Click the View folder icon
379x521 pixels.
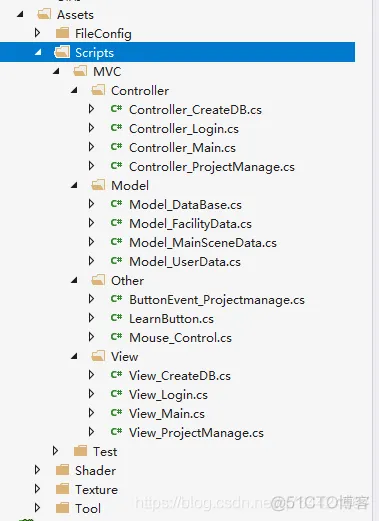[x=98, y=356]
